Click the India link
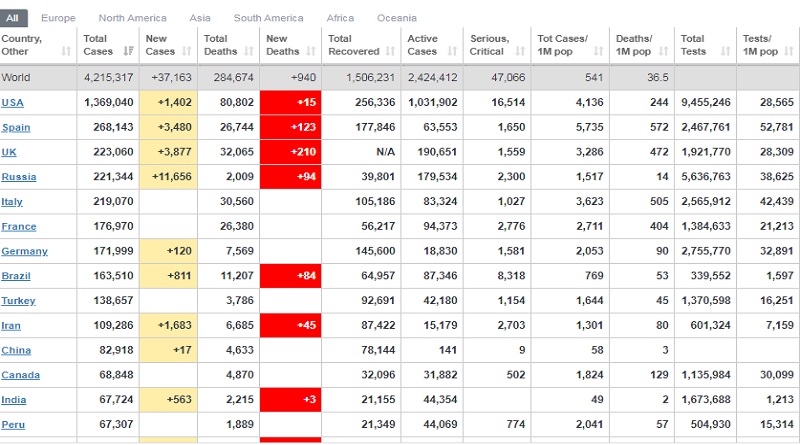Viewport: 800px width, 445px height. tap(14, 400)
